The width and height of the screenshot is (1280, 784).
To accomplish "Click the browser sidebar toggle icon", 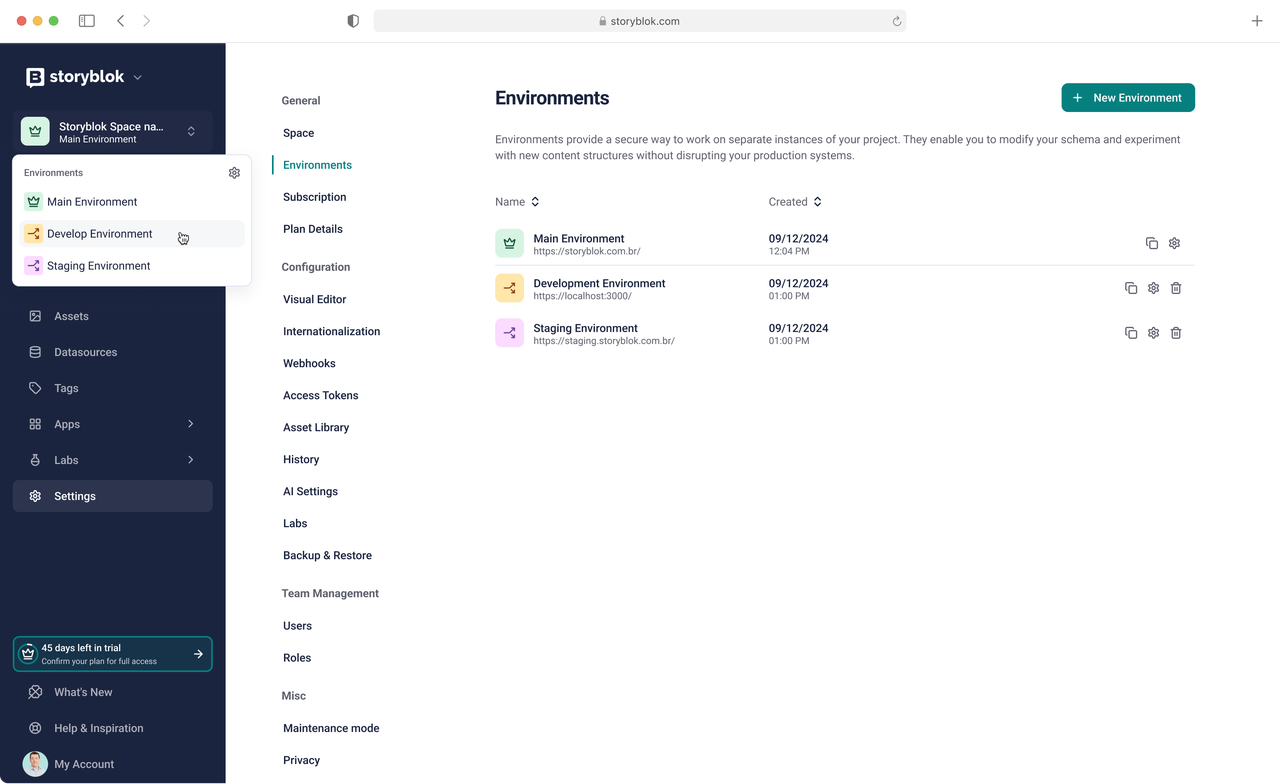I will point(87,21).
